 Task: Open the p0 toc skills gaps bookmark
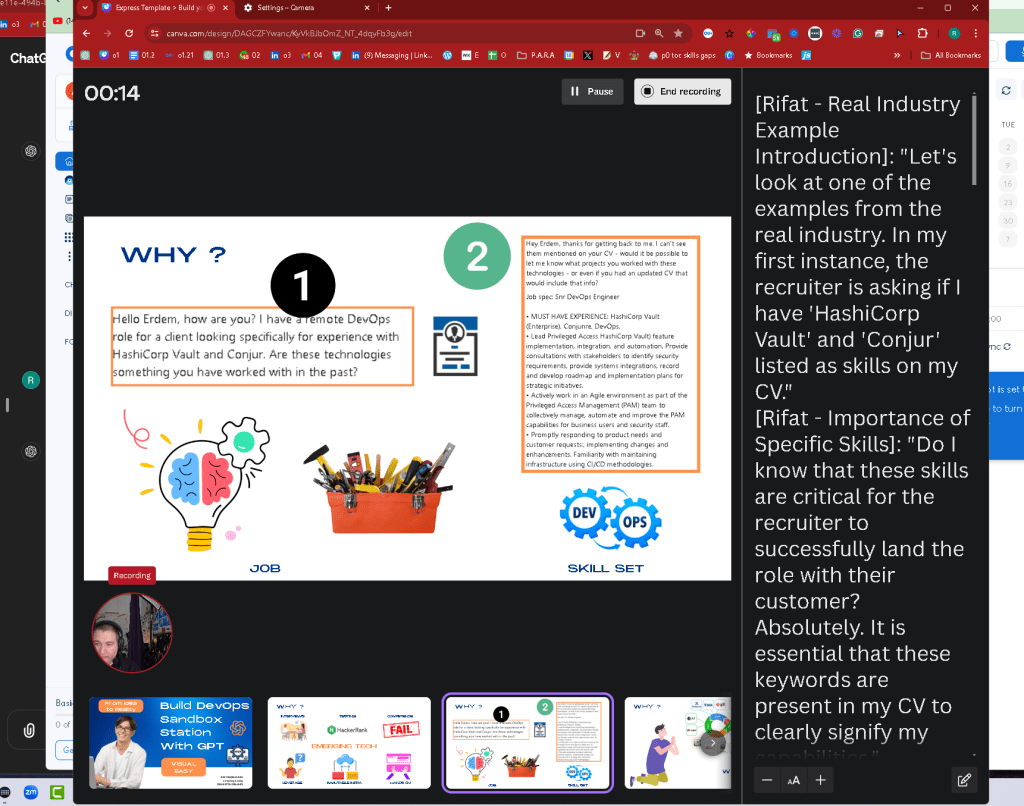click(682, 56)
